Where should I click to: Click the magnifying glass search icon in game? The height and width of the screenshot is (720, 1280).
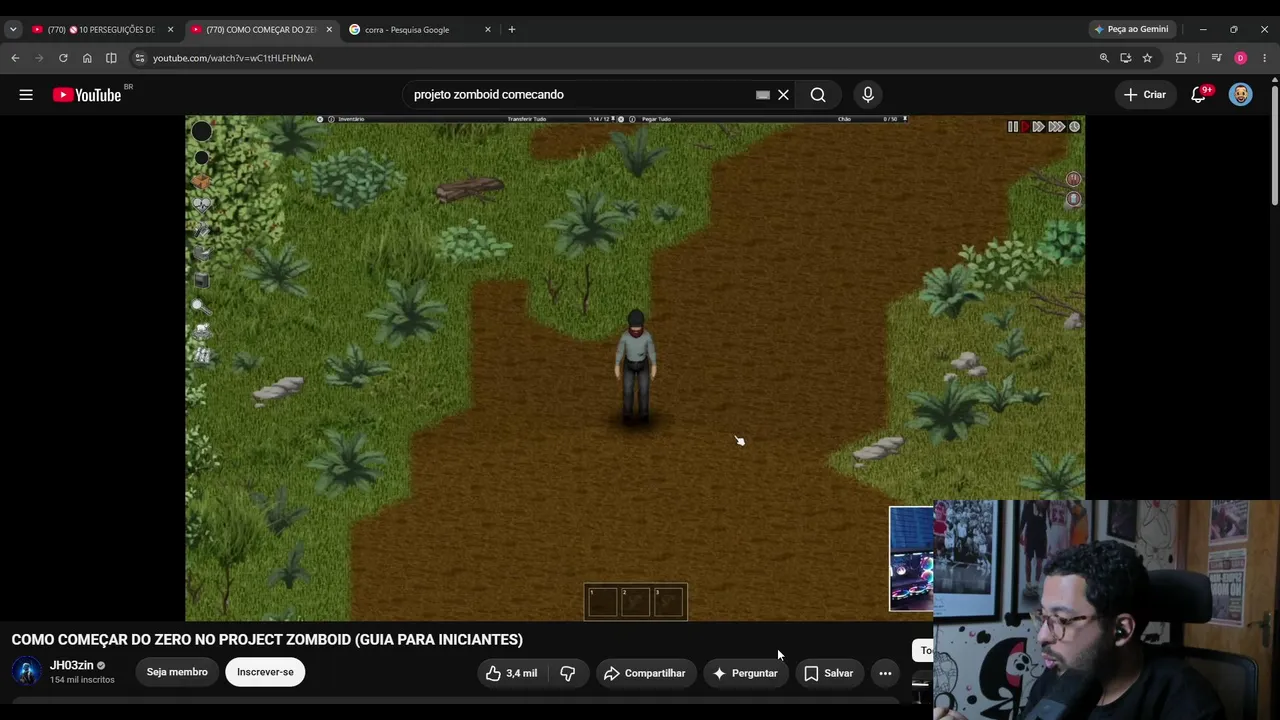point(200,307)
